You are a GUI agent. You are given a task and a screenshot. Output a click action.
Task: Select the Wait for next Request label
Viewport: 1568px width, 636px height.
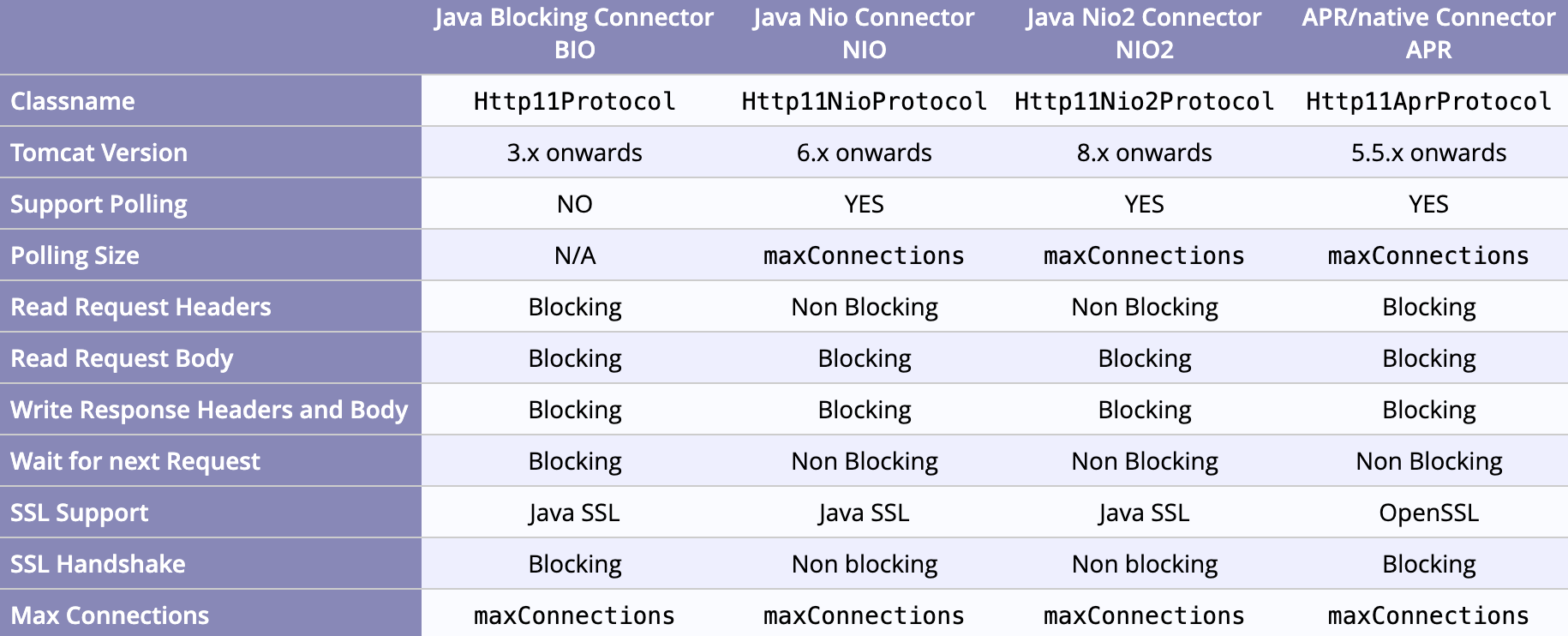coord(135,461)
